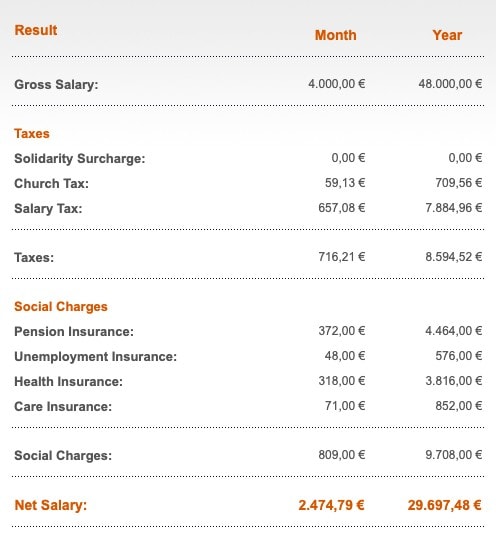Click the Church Tax monthly value 59,13 €
The image size is (496, 541).
pyautogui.click(x=345, y=183)
